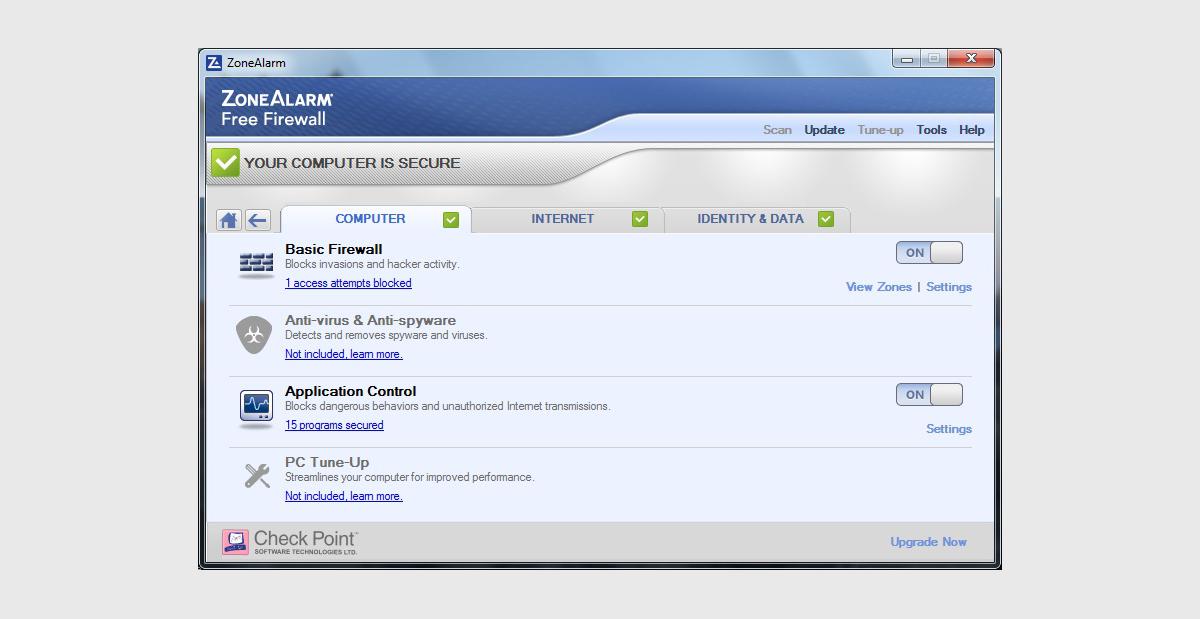Go back with the left arrow button
Screen dimensions: 1200x619
(x=258, y=220)
